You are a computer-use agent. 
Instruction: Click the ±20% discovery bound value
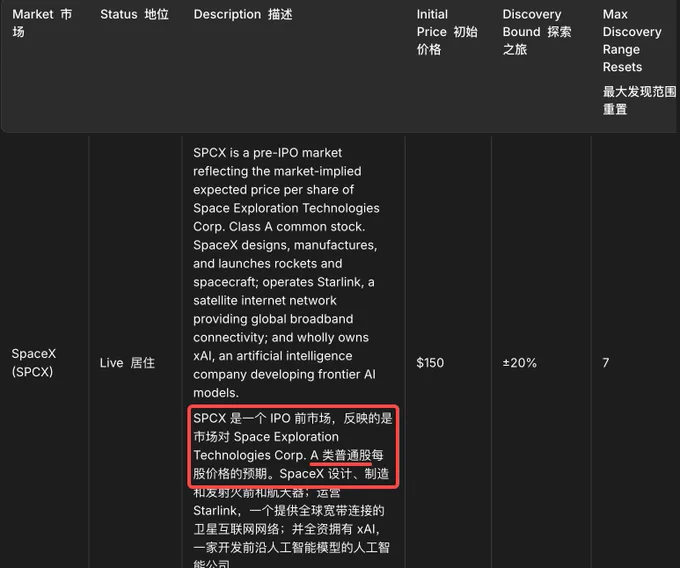(x=520, y=362)
